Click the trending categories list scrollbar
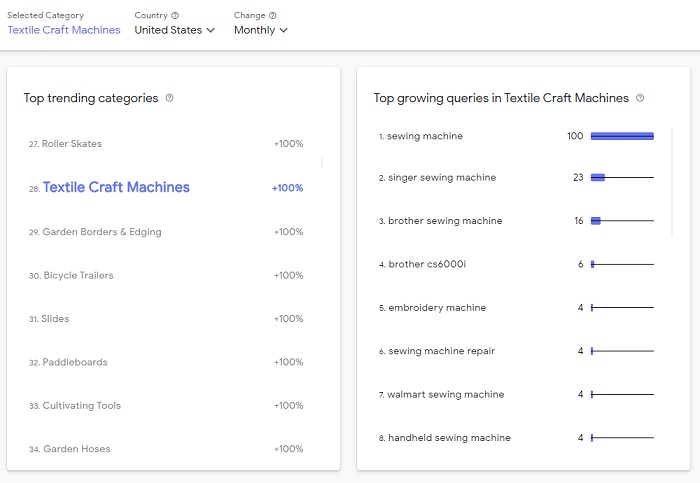 pos(322,162)
